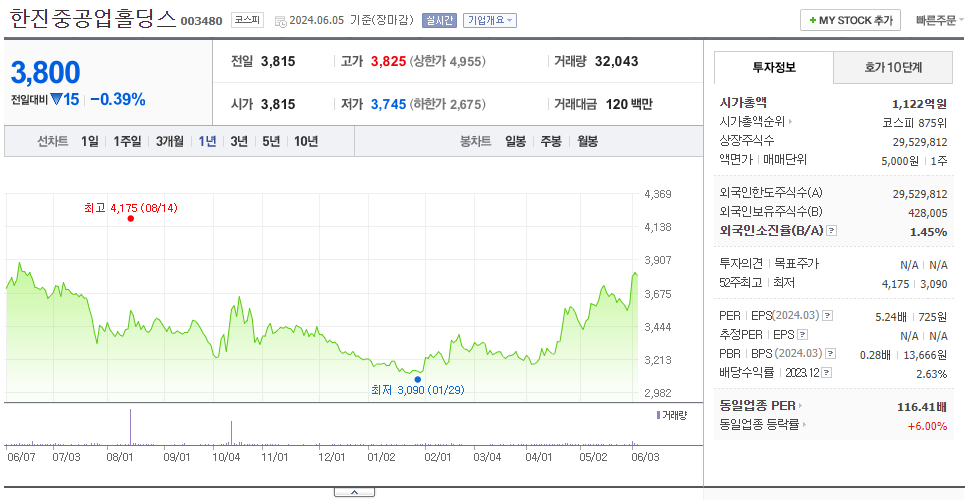Select the 1주일 line chart range
This screenshot has width=968, height=500.
(127, 141)
